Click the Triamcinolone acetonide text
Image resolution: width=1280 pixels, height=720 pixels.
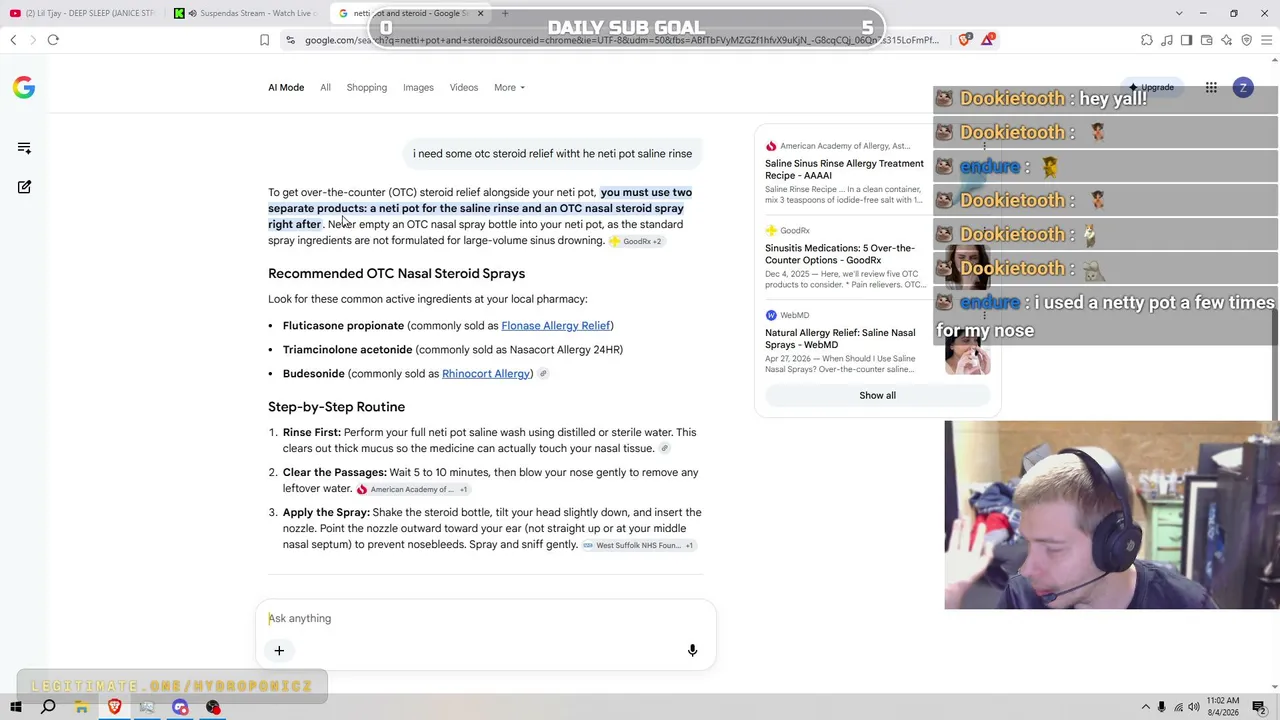pyautogui.click(x=347, y=350)
